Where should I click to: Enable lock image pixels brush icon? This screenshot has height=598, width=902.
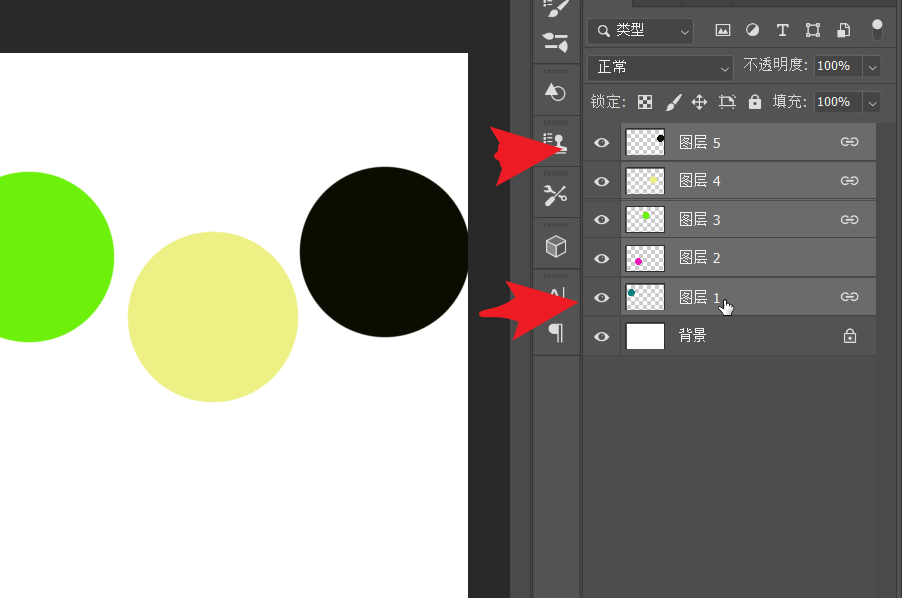pyautogui.click(x=673, y=102)
